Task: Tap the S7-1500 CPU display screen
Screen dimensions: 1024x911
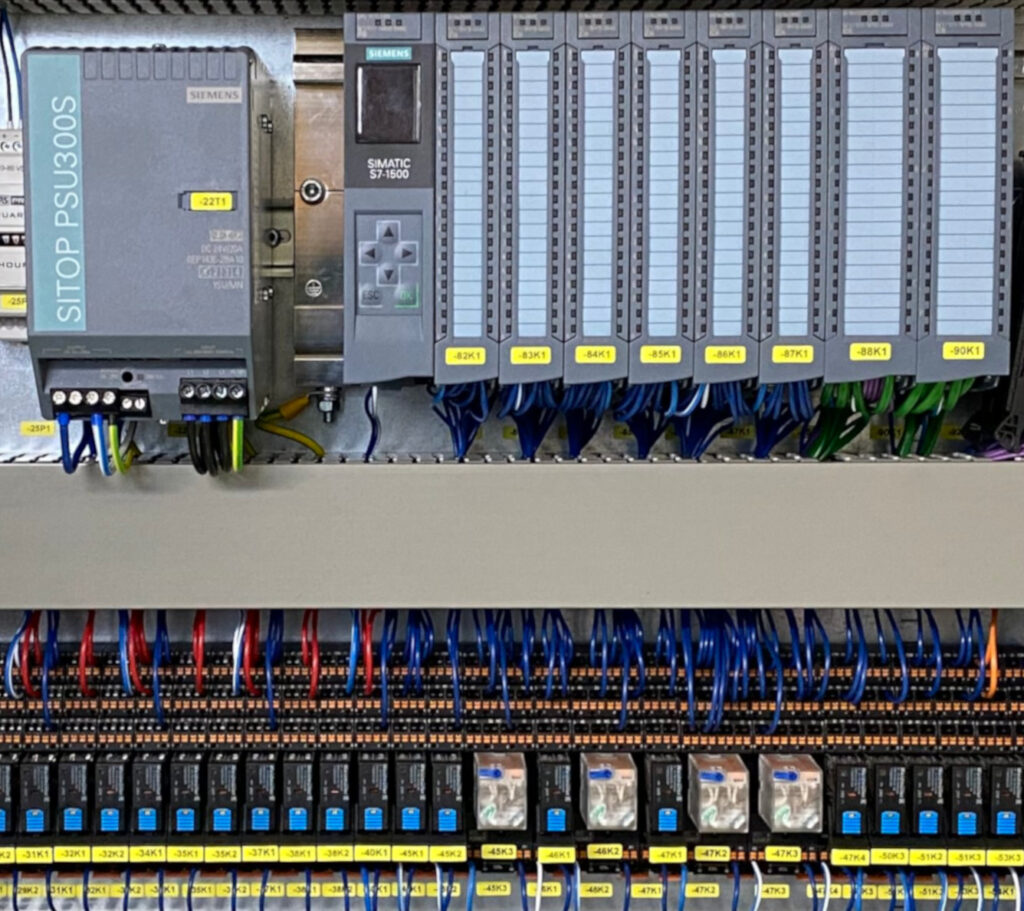Action: 389,103
